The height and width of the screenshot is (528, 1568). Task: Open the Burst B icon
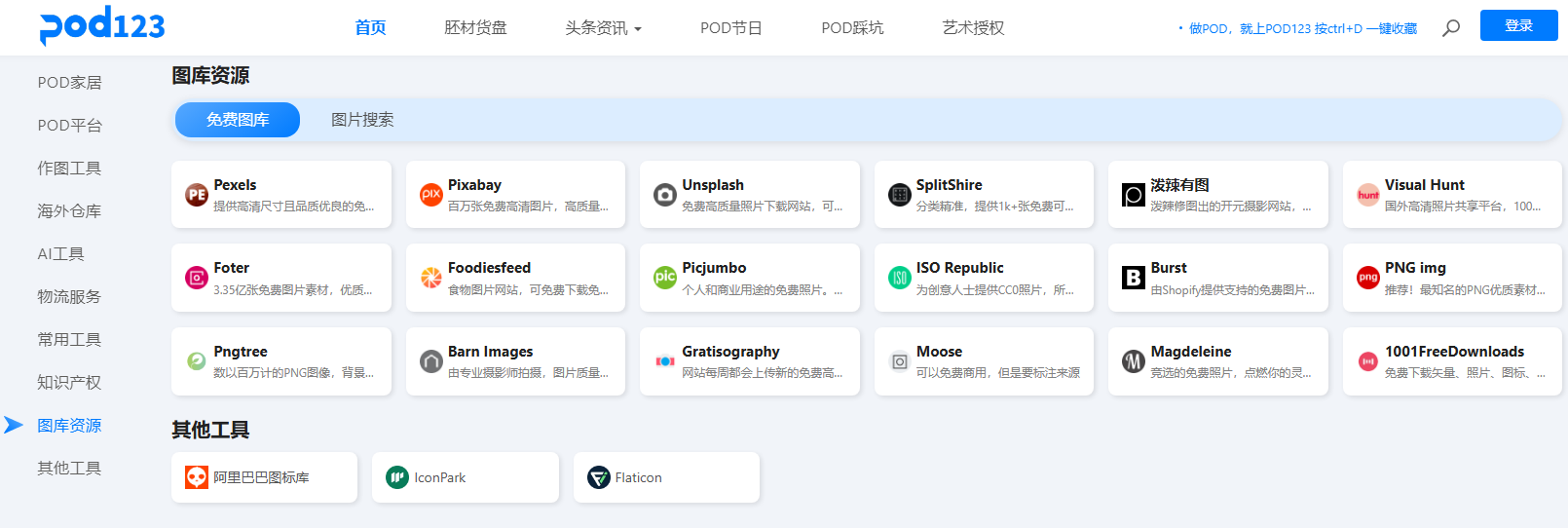tap(1133, 278)
